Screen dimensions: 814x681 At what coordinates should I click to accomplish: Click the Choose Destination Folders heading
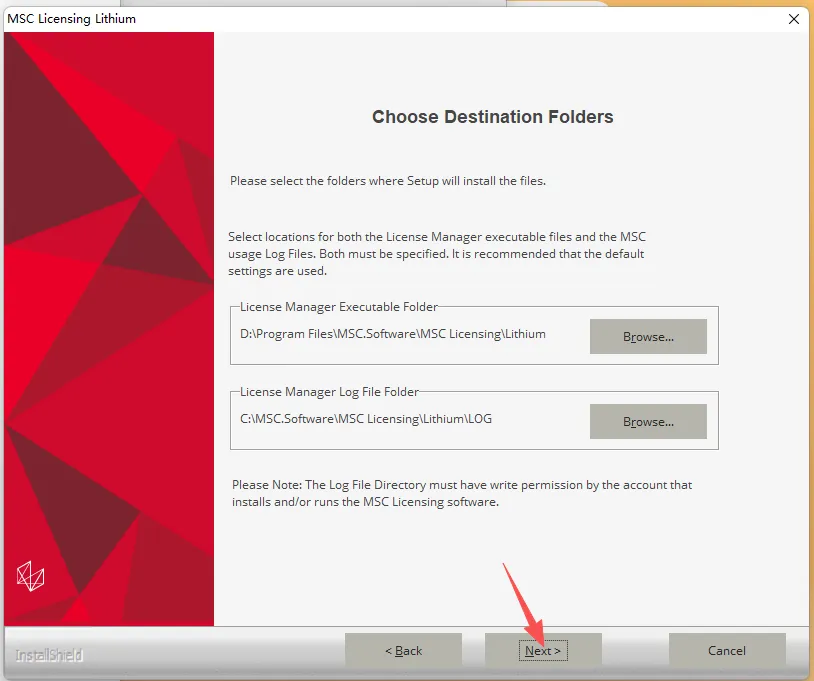(493, 117)
